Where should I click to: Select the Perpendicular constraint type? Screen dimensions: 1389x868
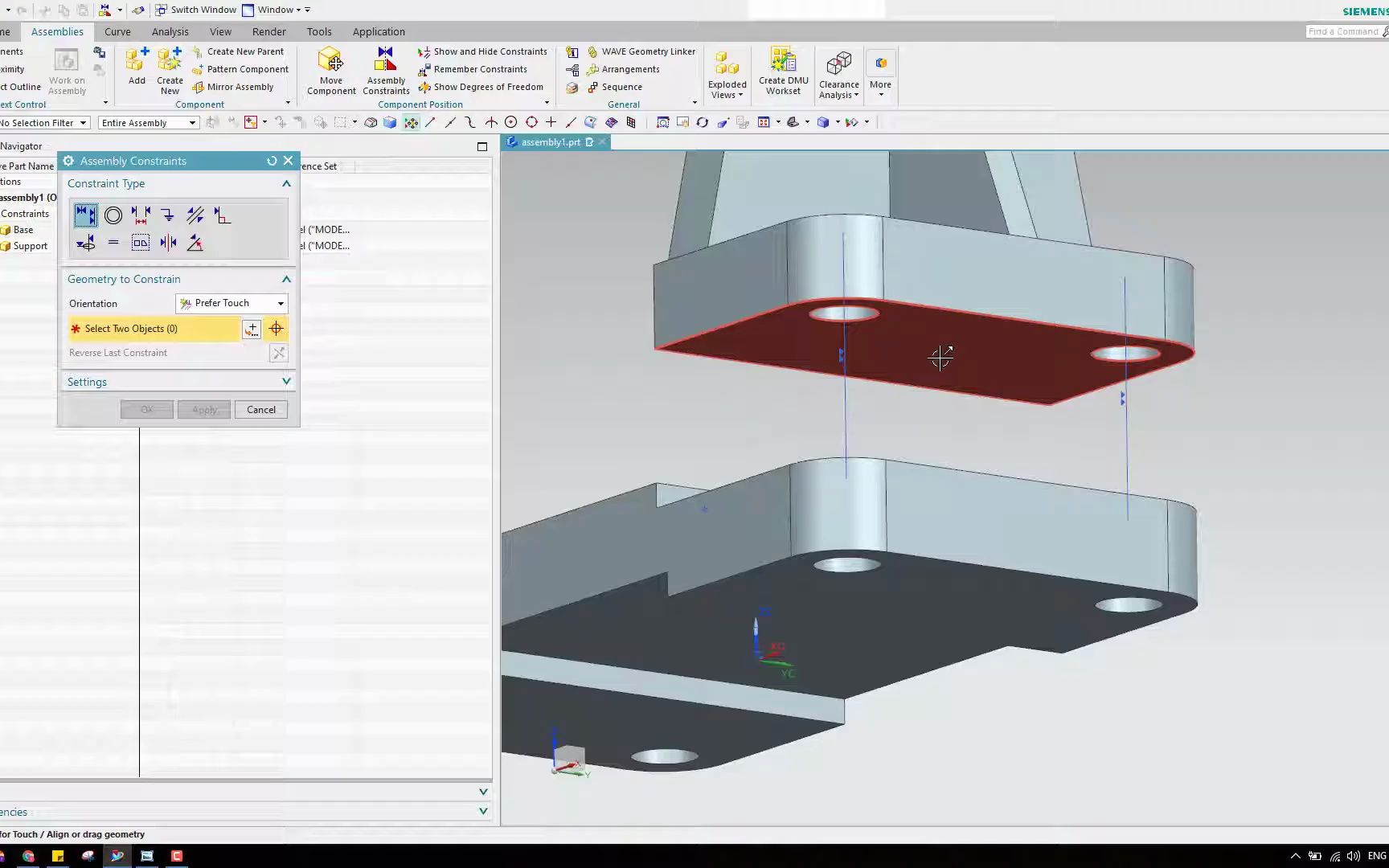click(x=222, y=215)
